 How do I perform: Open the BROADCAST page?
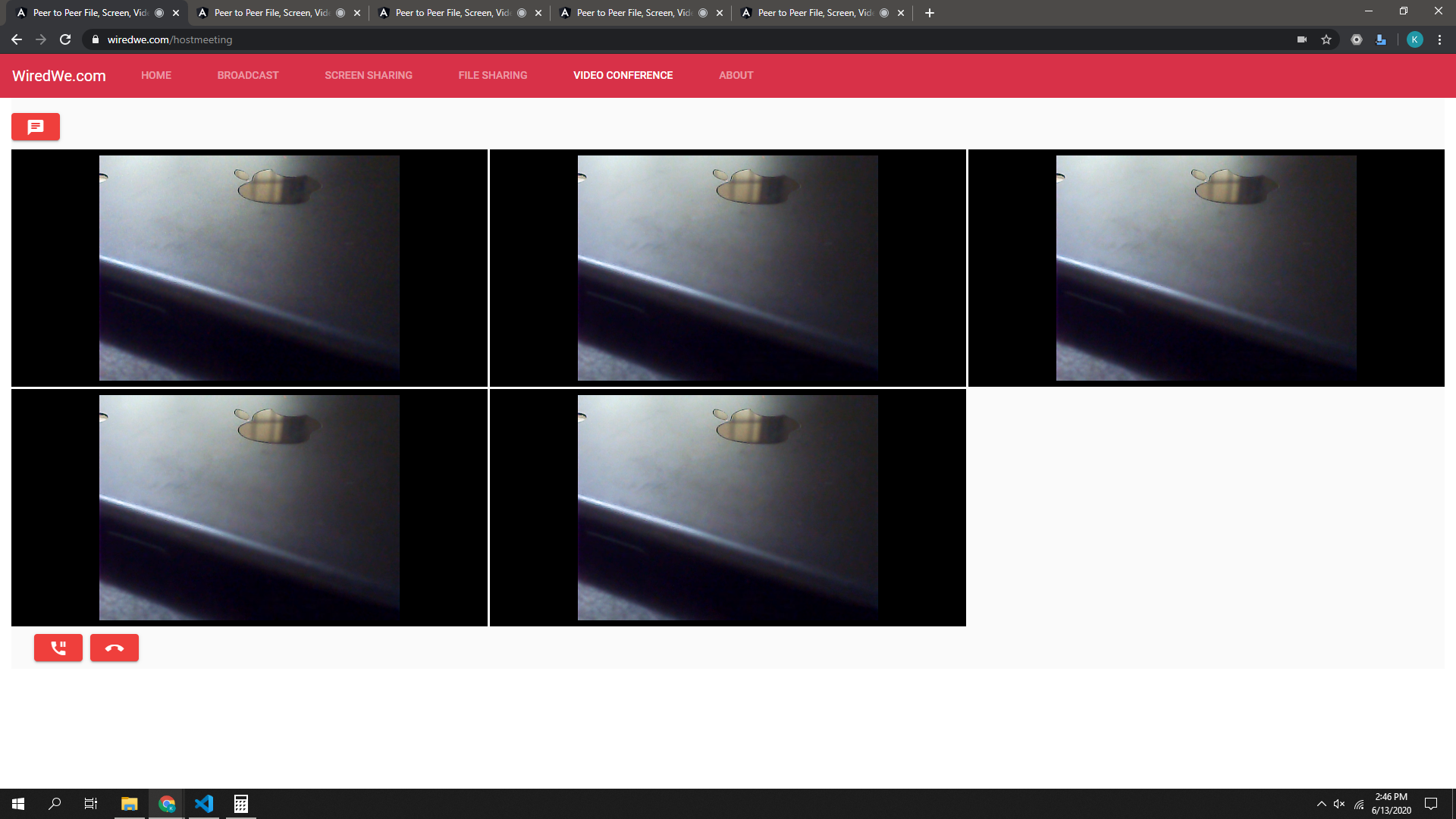click(x=248, y=75)
